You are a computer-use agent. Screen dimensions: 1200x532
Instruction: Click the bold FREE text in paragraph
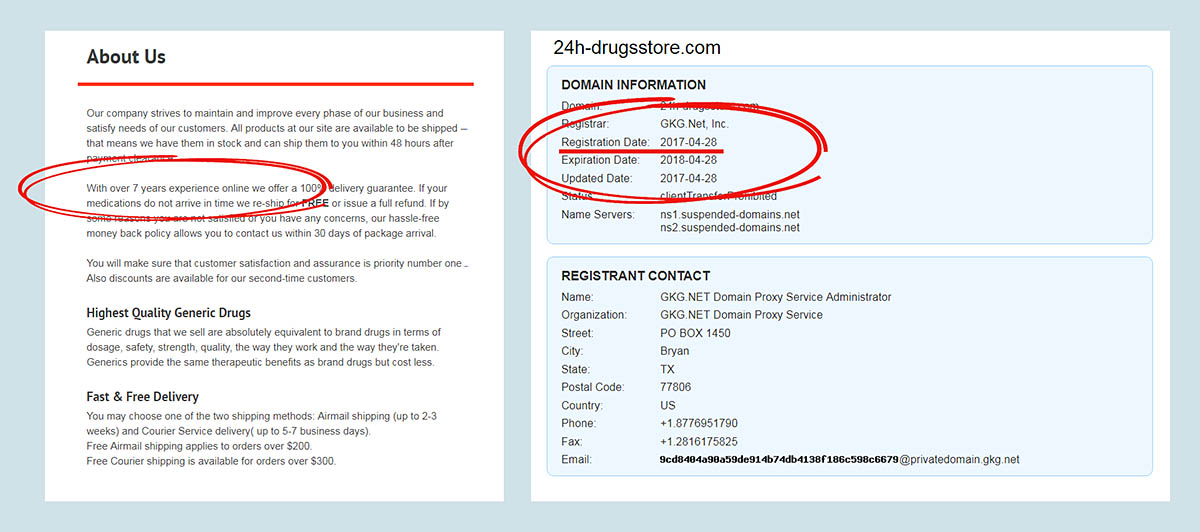click(x=315, y=203)
